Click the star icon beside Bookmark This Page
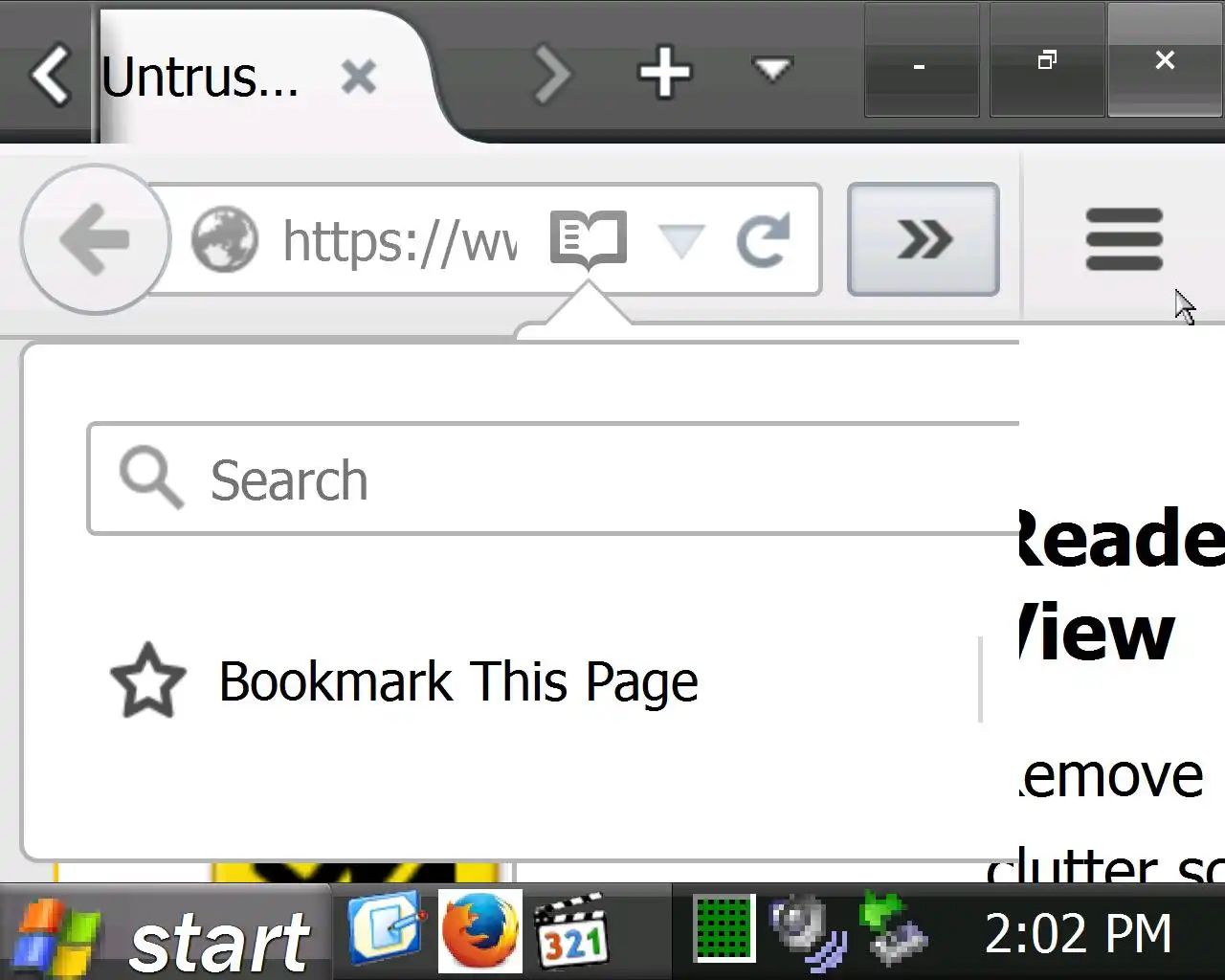Viewport: 1225px width, 980px height. pos(148,680)
